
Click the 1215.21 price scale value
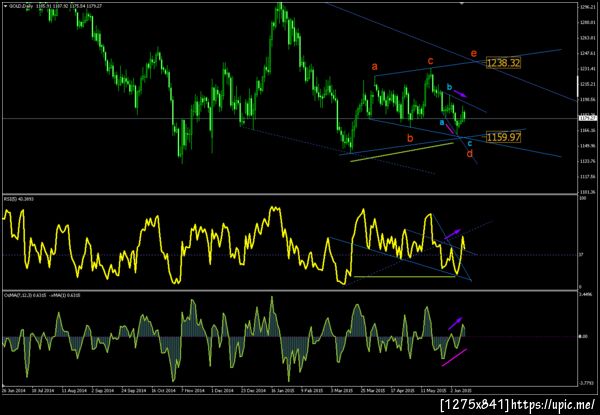[586, 84]
